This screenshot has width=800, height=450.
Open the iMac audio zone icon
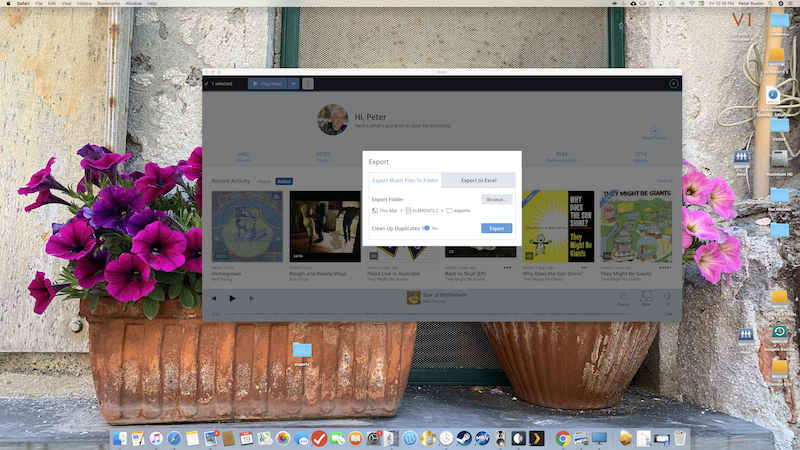click(646, 298)
